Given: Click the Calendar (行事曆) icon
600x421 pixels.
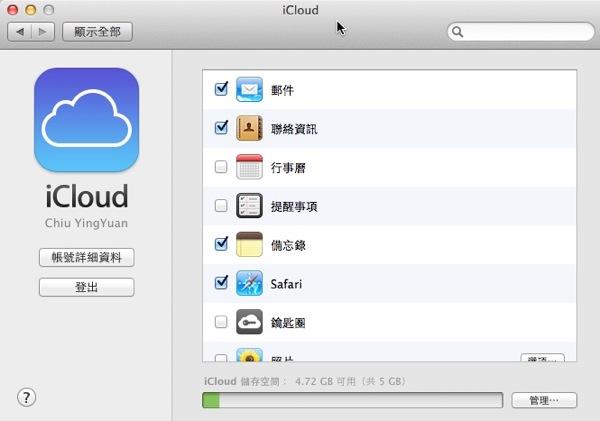Looking at the screenshot, I should (x=249, y=167).
